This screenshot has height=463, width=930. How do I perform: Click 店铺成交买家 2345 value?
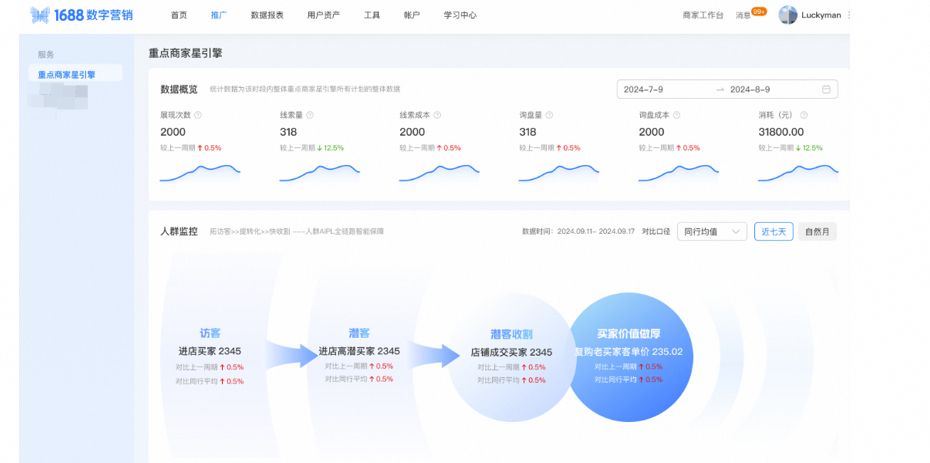(x=511, y=352)
